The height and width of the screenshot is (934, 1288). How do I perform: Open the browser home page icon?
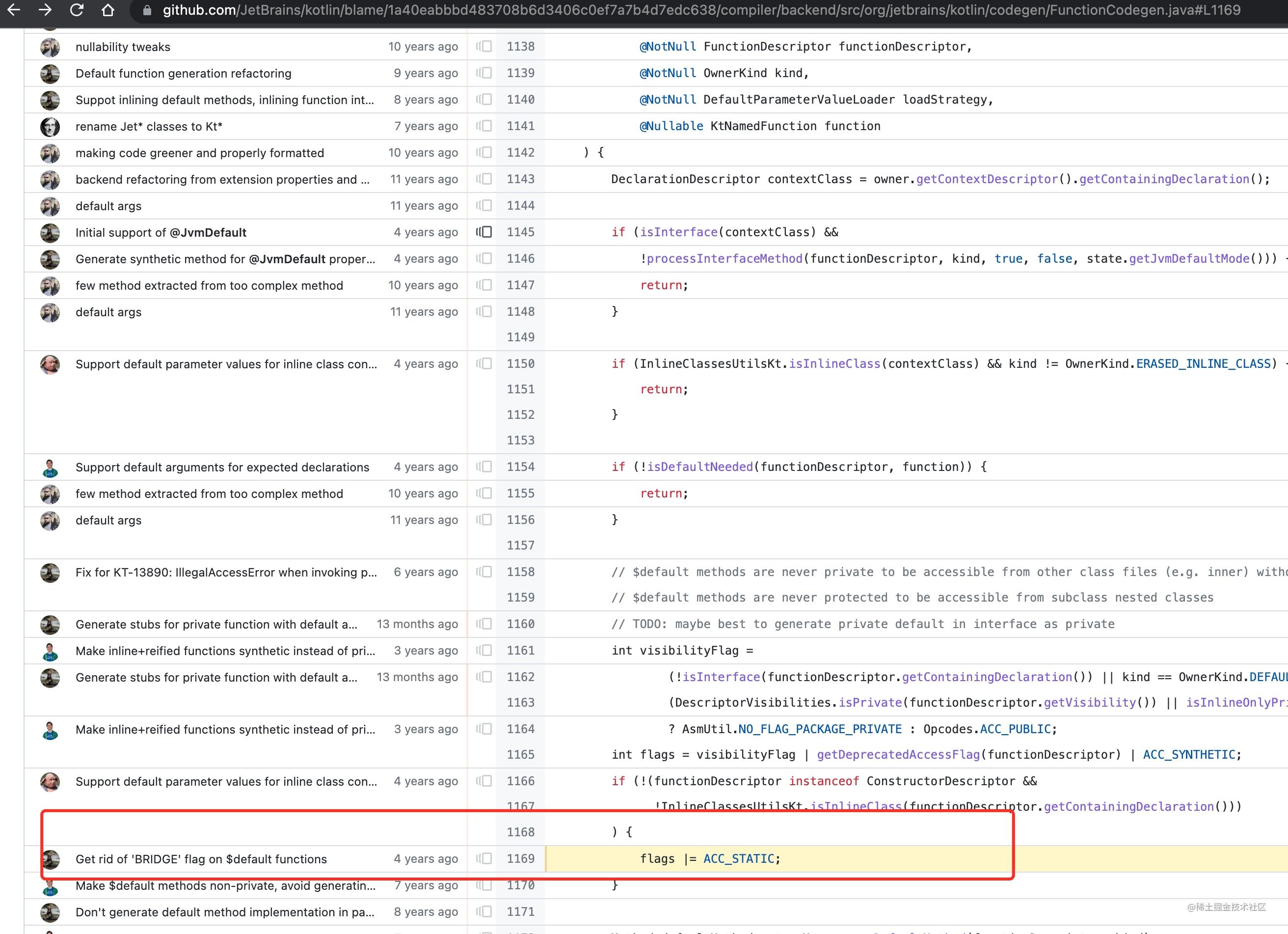108,10
